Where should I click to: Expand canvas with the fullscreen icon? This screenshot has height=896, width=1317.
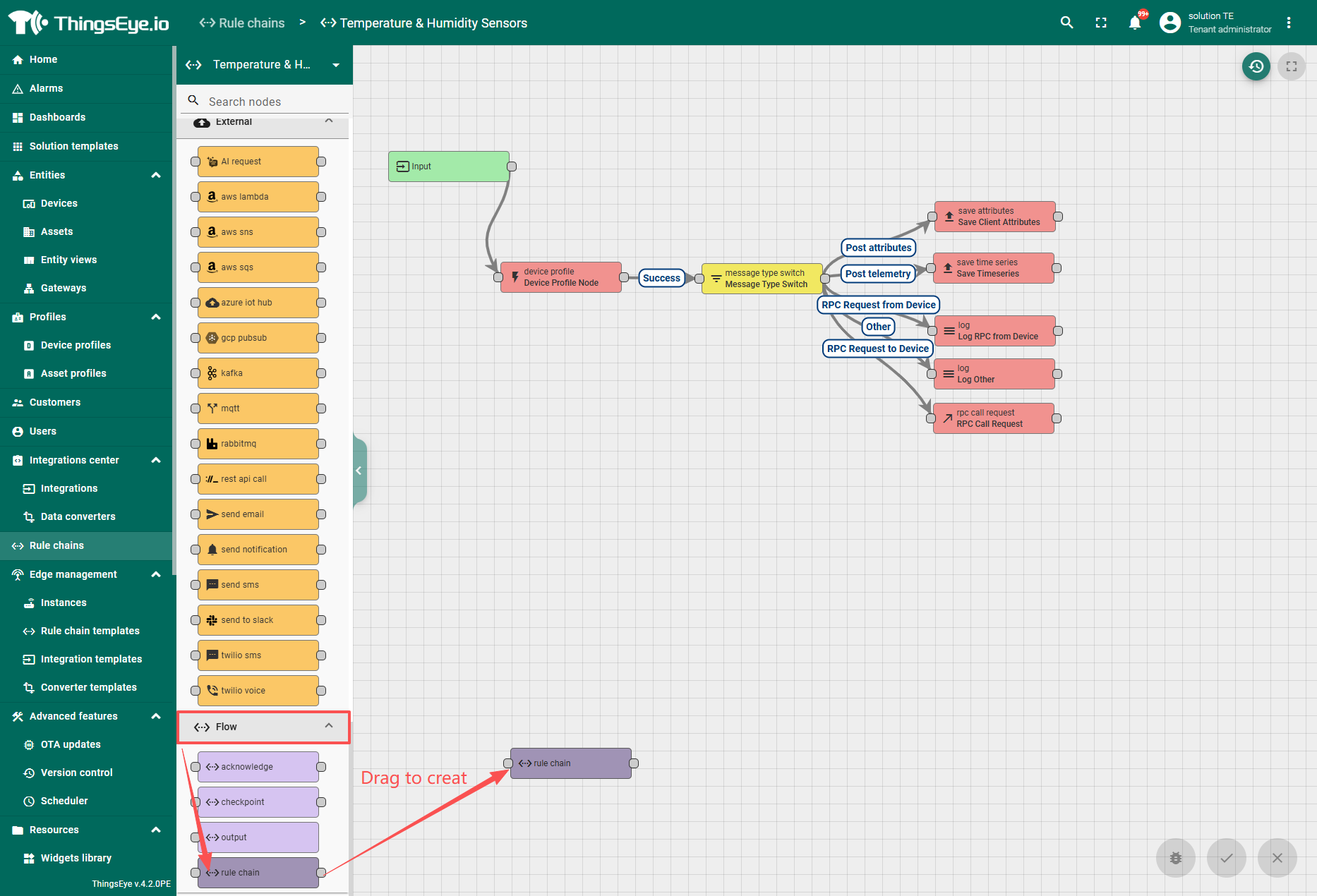(1291, 66)
